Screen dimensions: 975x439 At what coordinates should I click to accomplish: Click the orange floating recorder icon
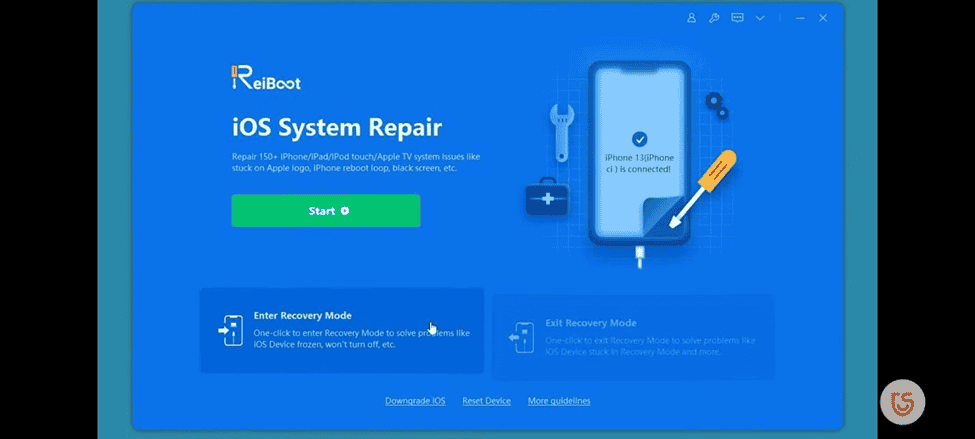[x=902, y=402]
